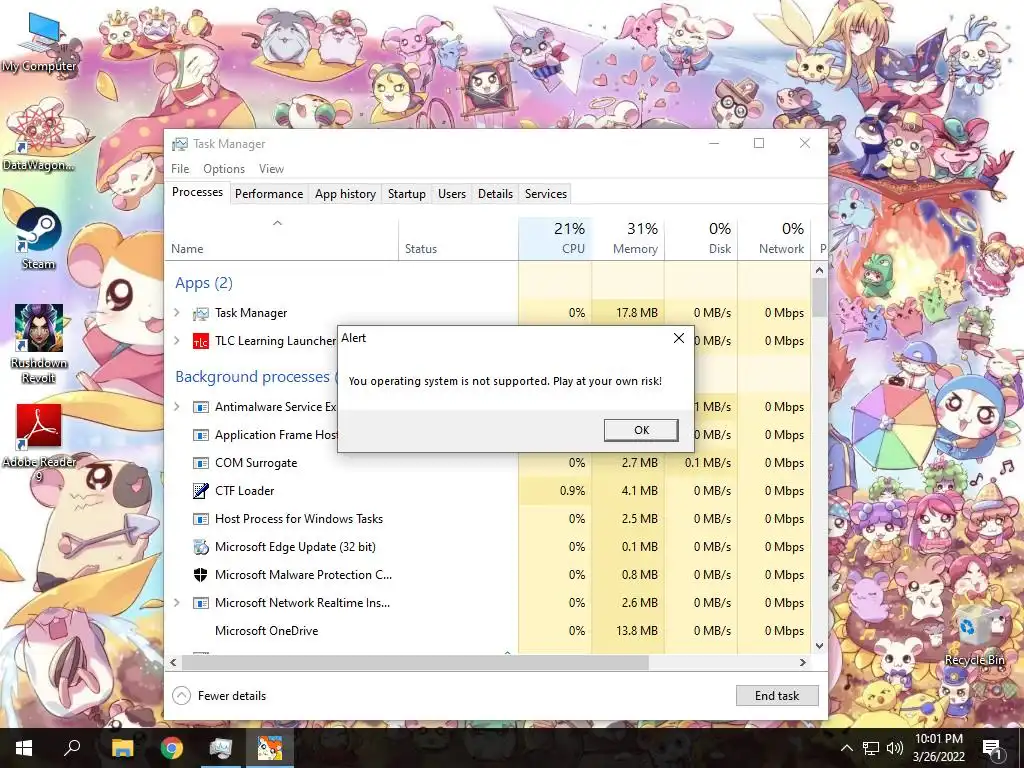Sort by the Status column header
Screen dimensions: 1024x768
[458, 239]
